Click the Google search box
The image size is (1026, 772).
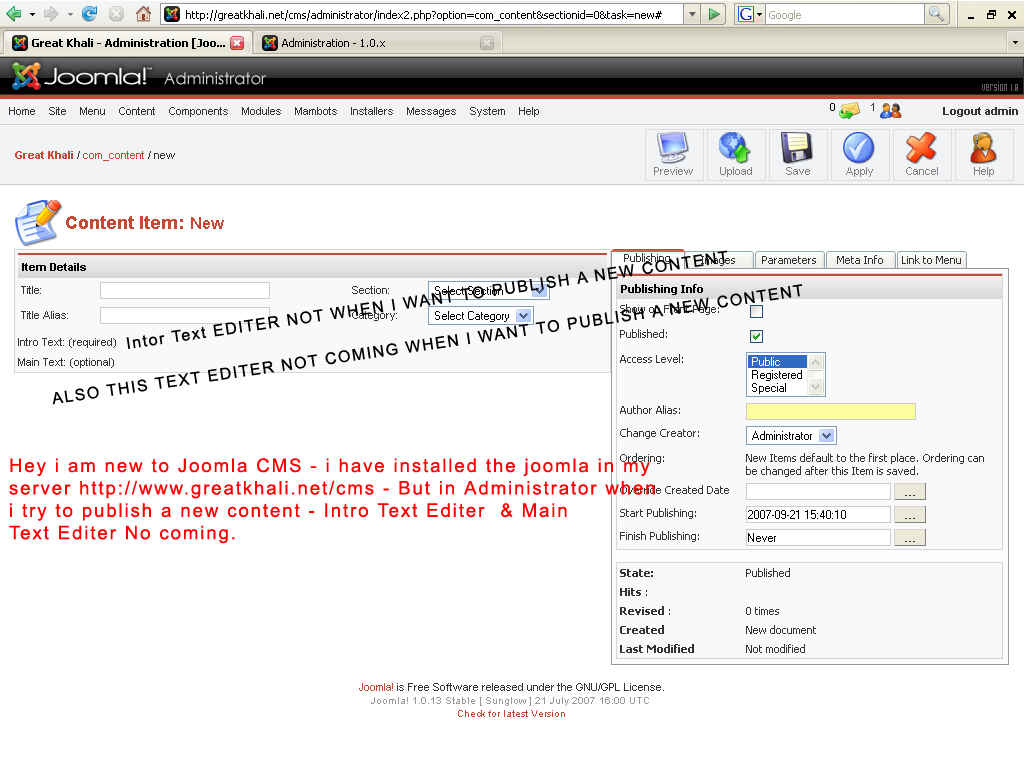pos(844,14)
